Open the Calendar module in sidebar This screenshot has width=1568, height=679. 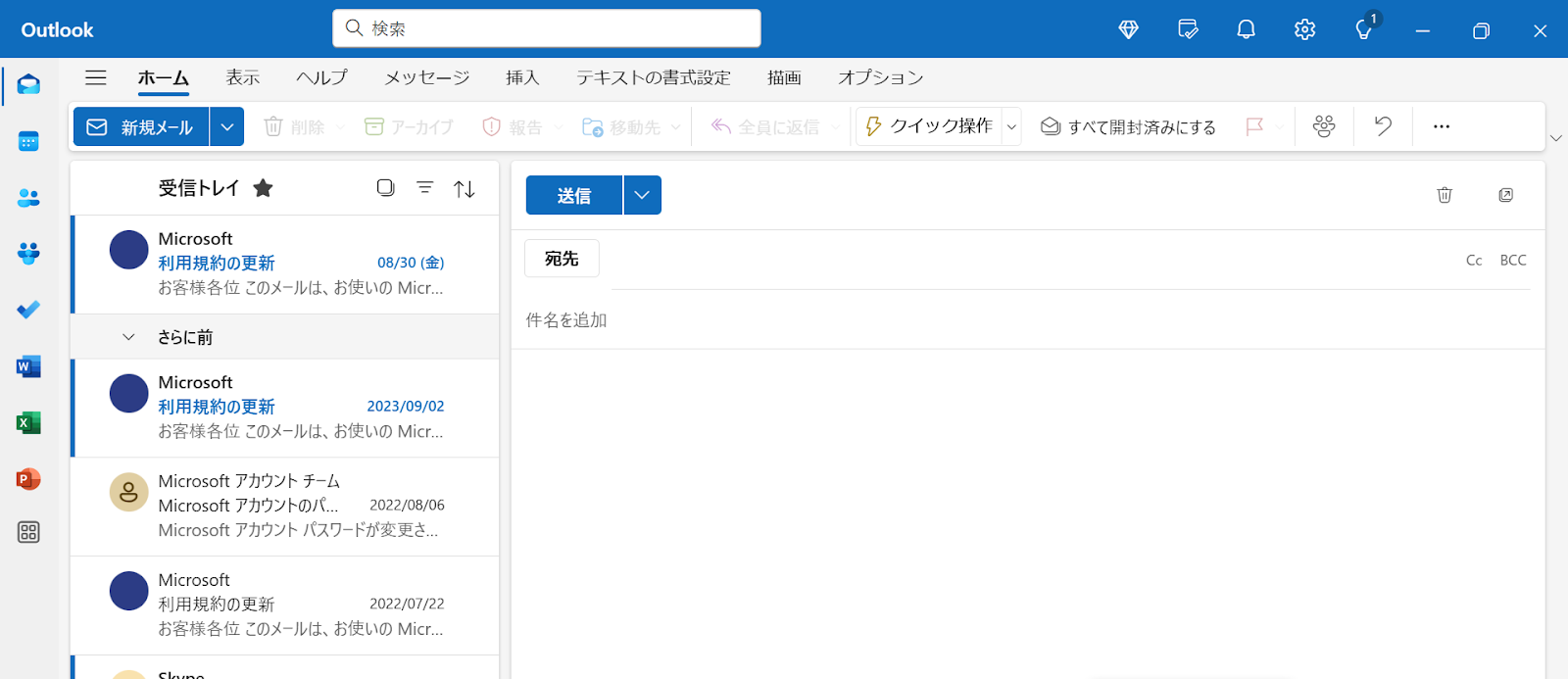point(28,142)
